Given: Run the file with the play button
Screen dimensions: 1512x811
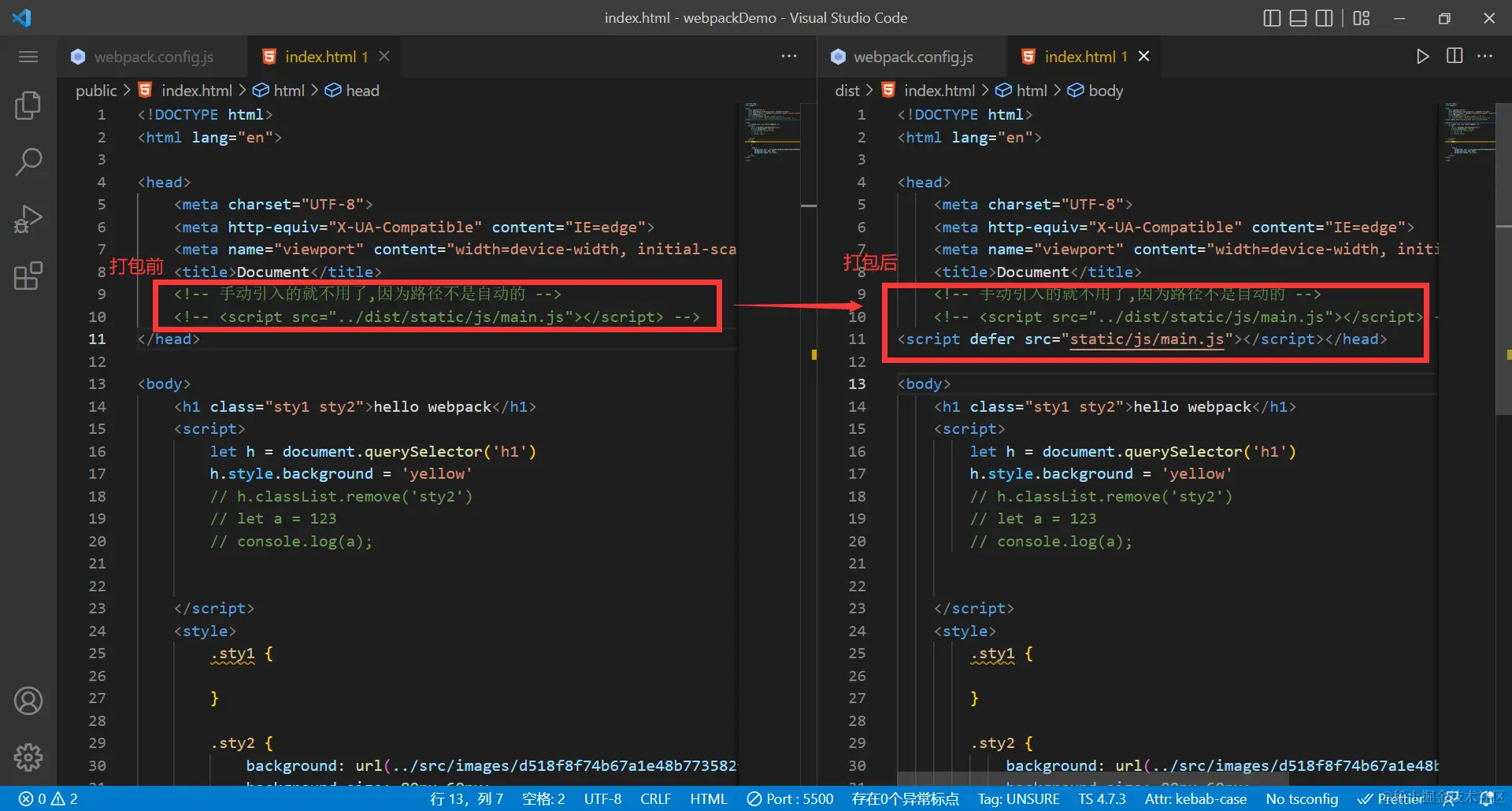Looking at the screenshot, I should tap(1422, 57).
